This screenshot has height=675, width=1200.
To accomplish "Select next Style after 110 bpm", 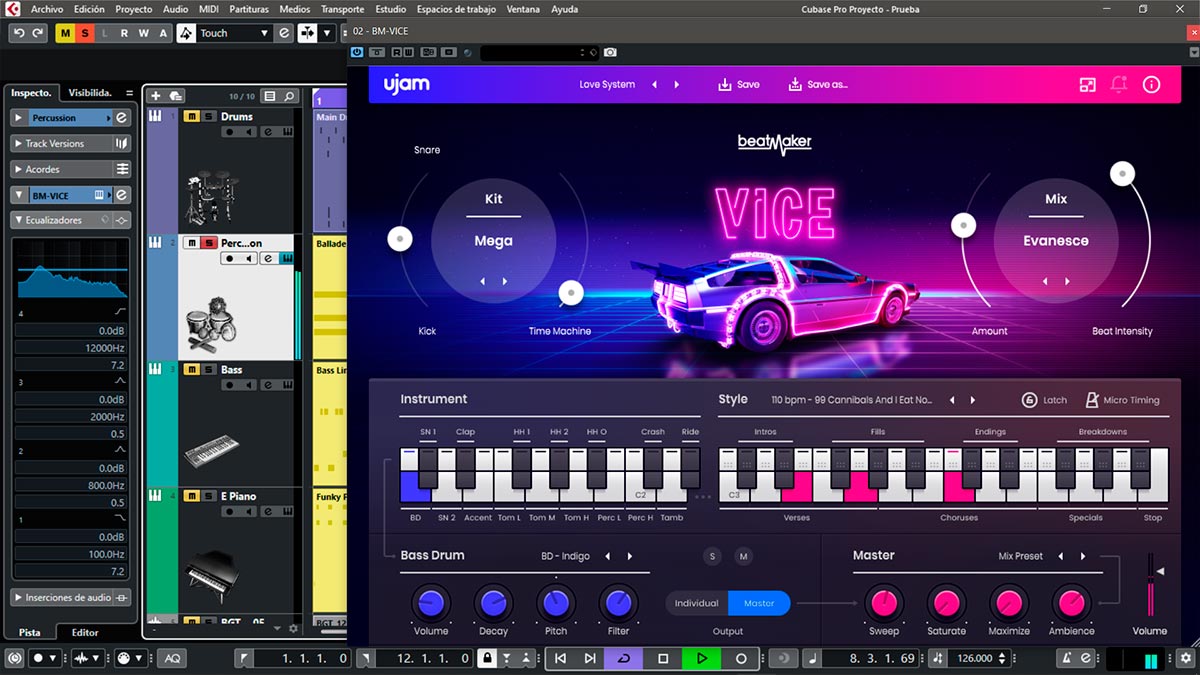I will (x=973, y=400).
